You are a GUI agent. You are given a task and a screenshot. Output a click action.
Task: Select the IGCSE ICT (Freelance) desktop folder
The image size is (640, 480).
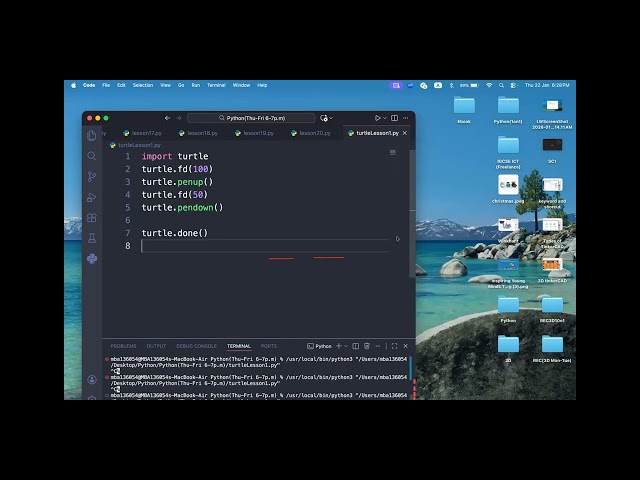(508, 152)
